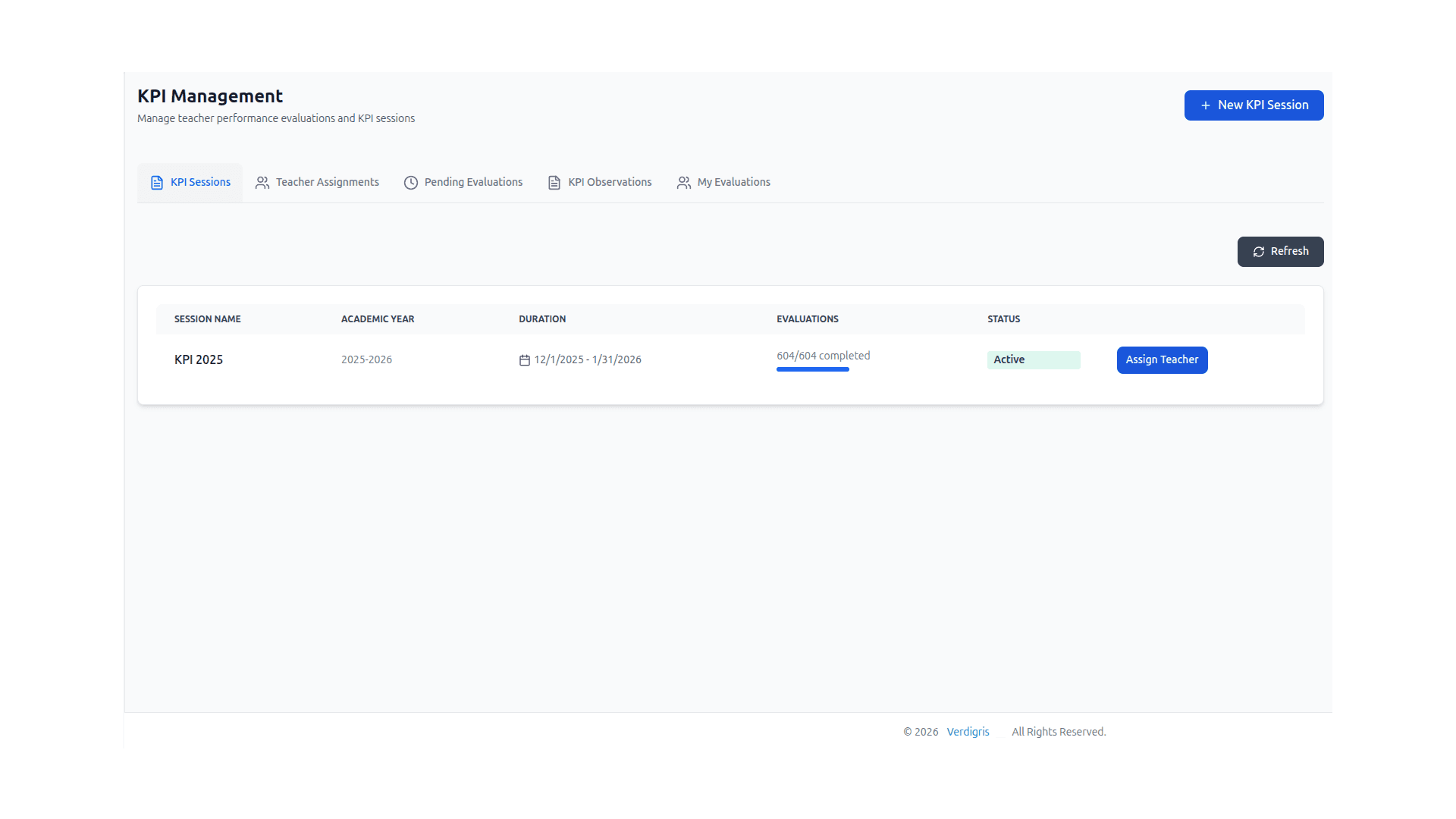Click the Active status badge
This screenshot has width=1456, height=819.
coord(1033,360)
